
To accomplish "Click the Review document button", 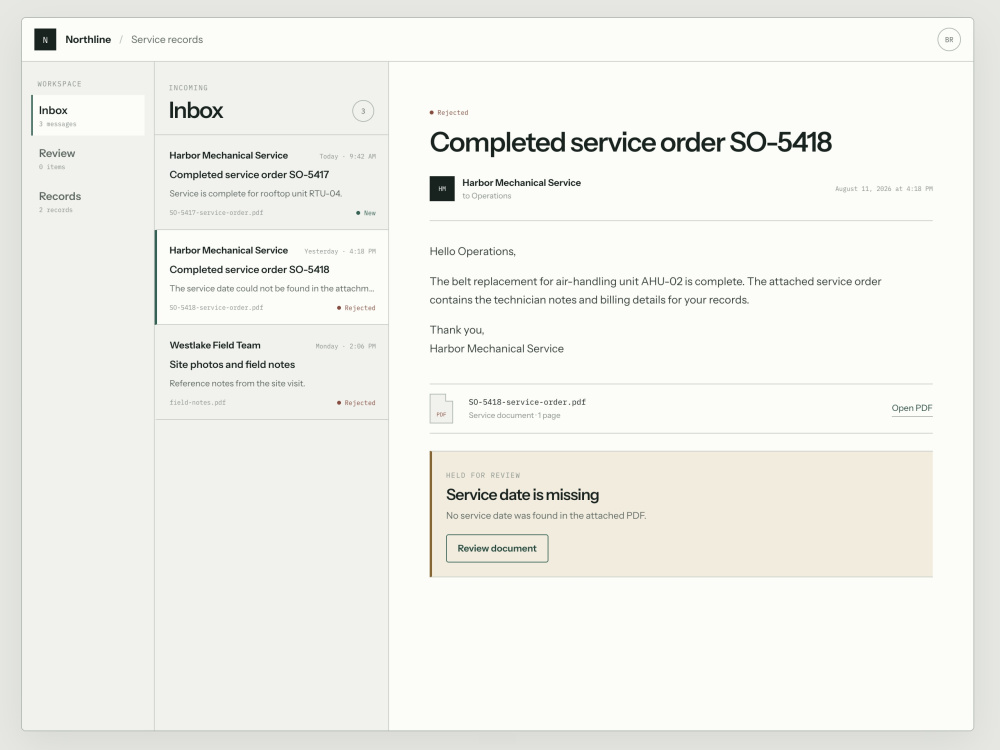I will pyautogui.click(x=497, y=548).
